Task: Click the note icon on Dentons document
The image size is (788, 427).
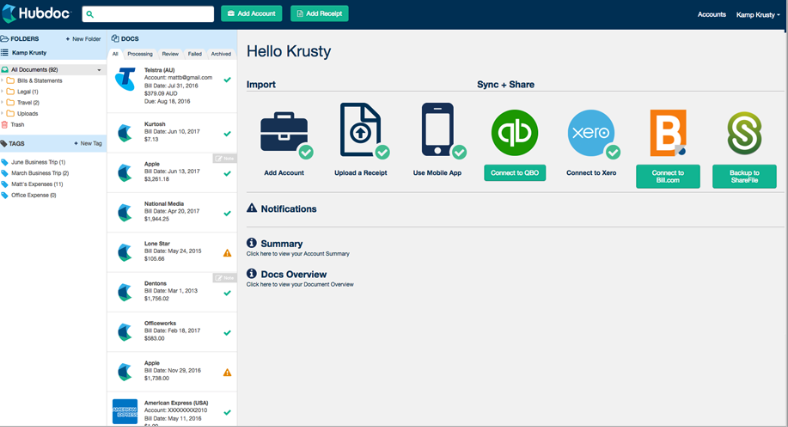Action: pos(224,278)
